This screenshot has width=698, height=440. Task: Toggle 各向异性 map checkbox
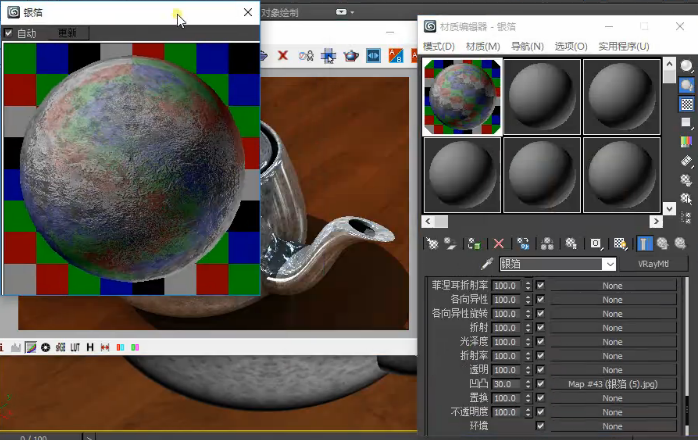pos(540,299)
